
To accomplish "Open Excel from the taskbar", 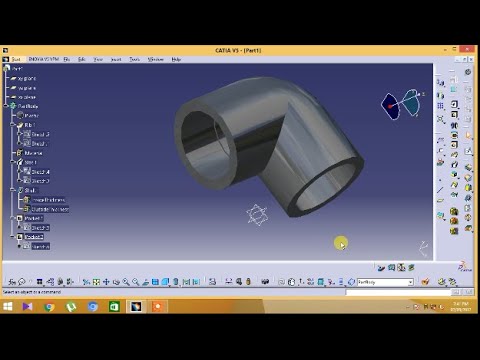I will [x=114, y=306].
